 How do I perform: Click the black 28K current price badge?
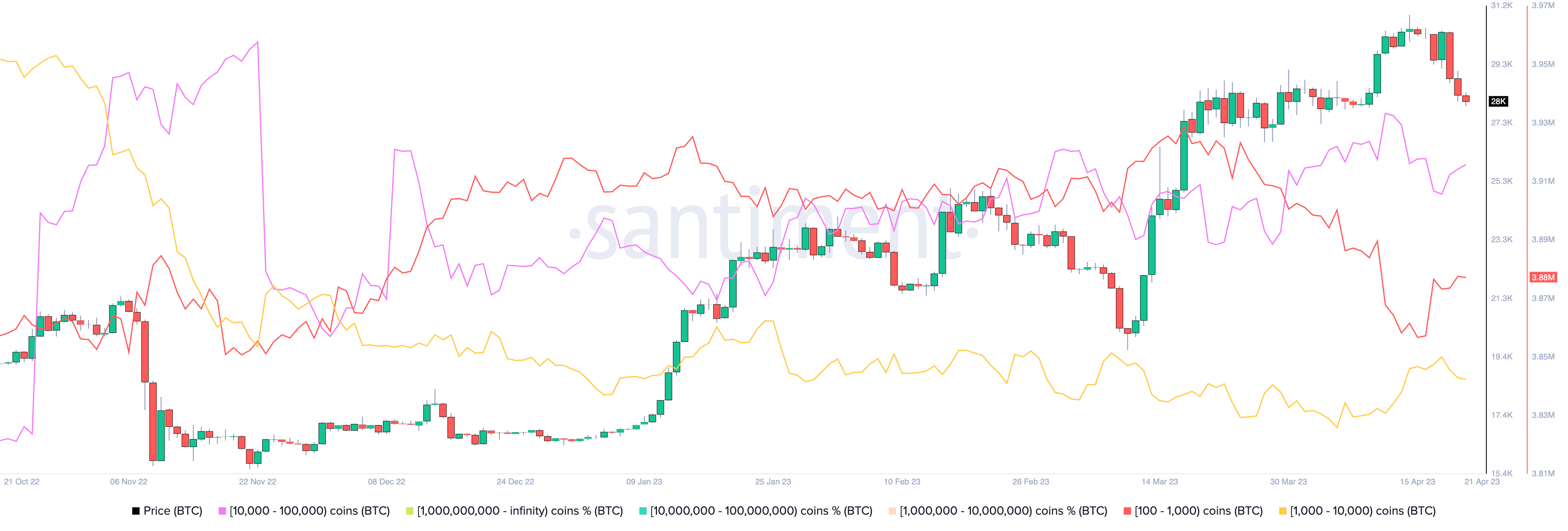[1498, 101]
